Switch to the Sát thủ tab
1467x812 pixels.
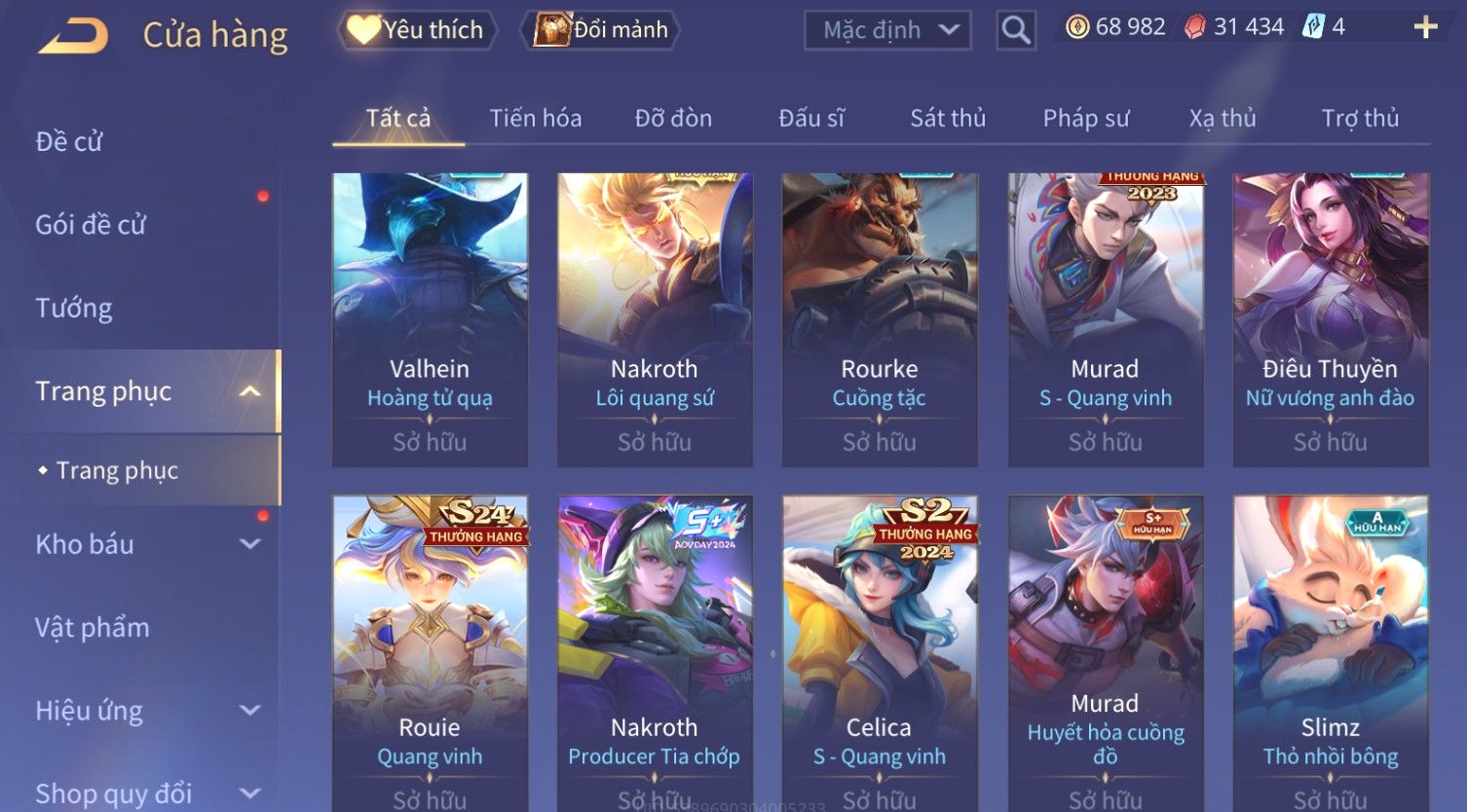pos(948,119)
